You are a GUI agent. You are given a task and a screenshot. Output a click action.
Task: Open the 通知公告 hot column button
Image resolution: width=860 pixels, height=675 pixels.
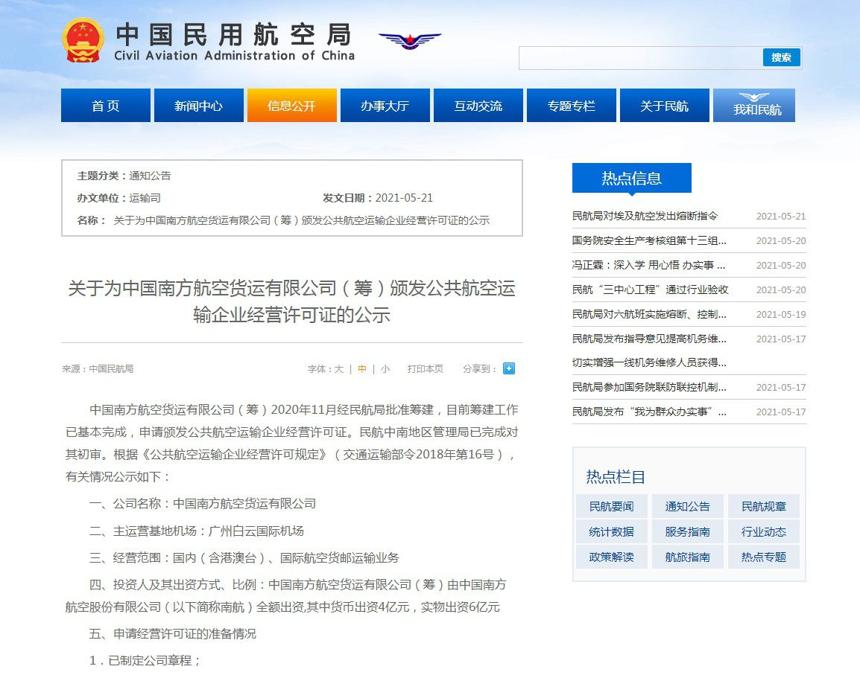(687, 506)
